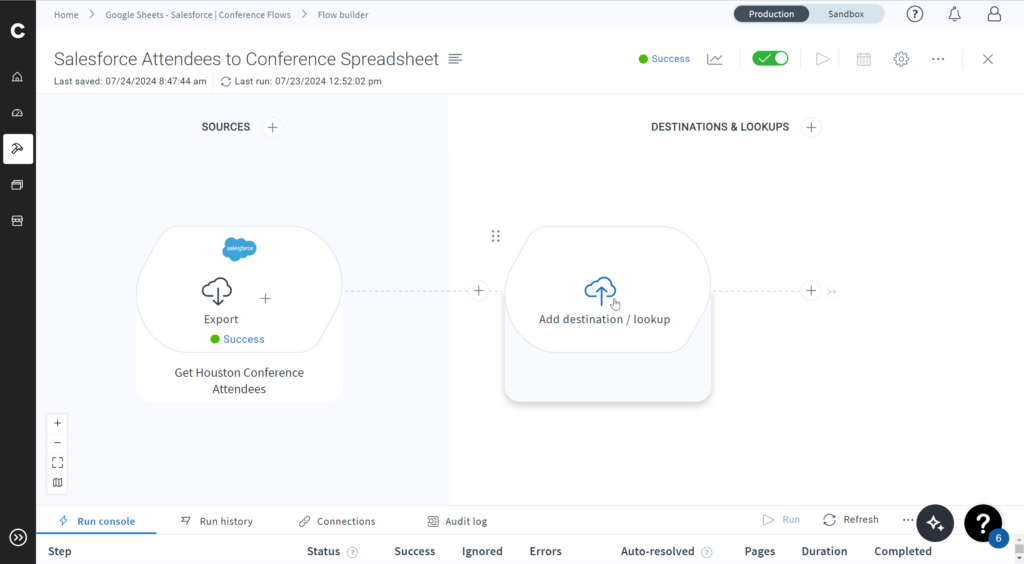Toggle the canvas mini map icon
This screenshot has height=564, width=1024.
tap(57, 482)
